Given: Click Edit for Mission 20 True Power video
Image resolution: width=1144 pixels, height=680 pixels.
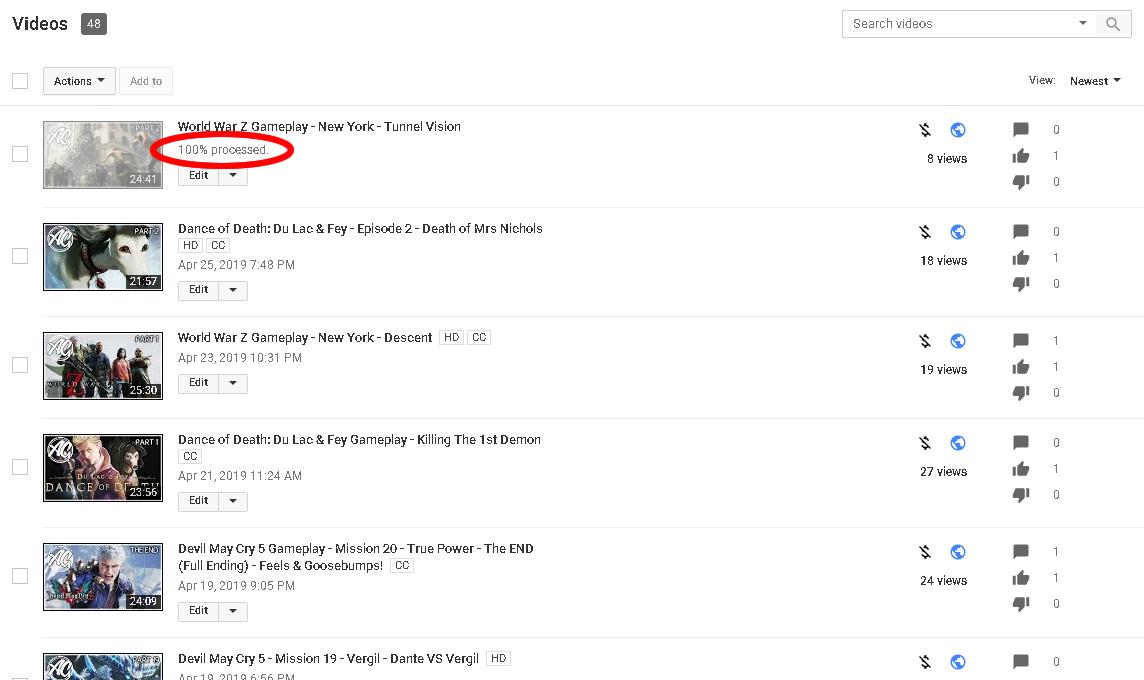Looking at the screenshot, I should pyautogui.click(x=198, y=611).
